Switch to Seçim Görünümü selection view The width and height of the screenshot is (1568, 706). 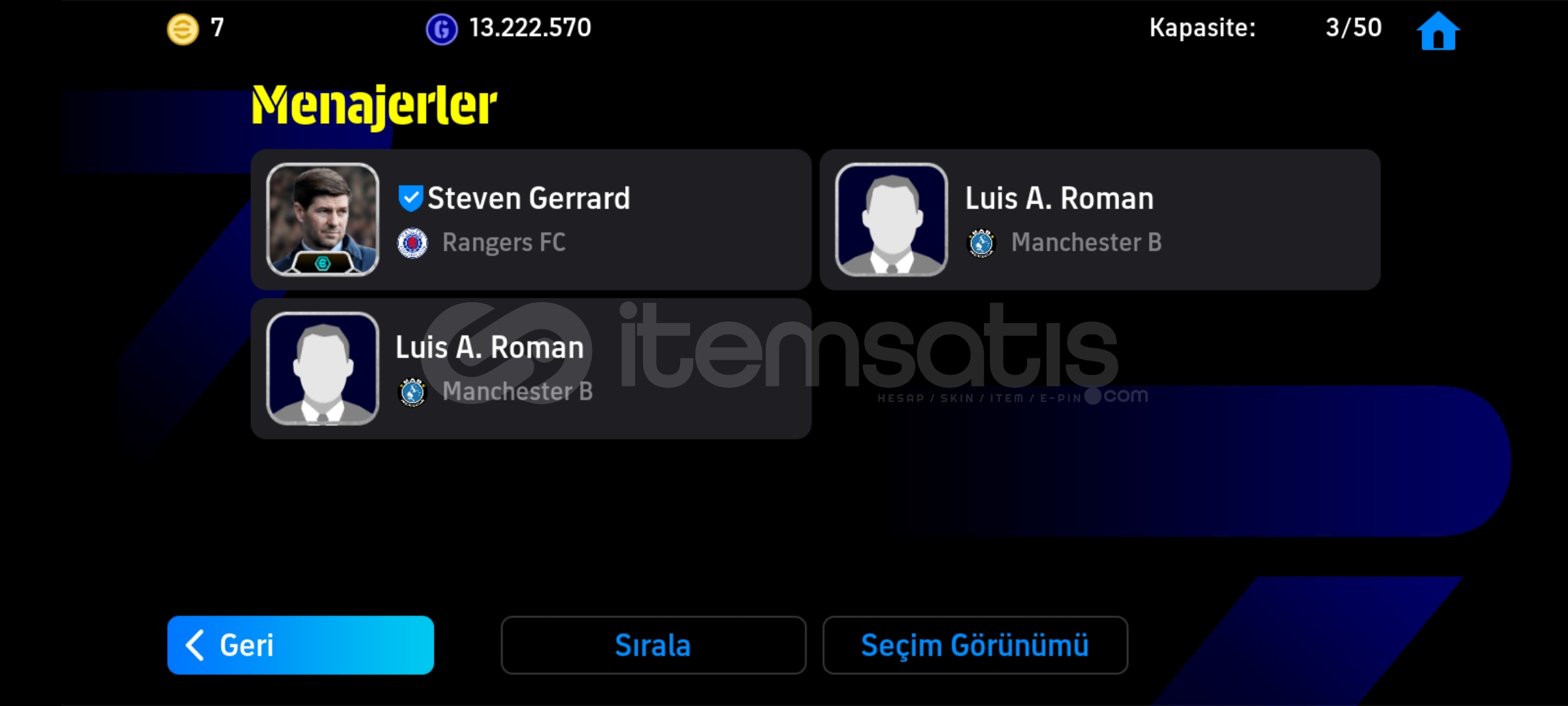[x=975, y=645]
